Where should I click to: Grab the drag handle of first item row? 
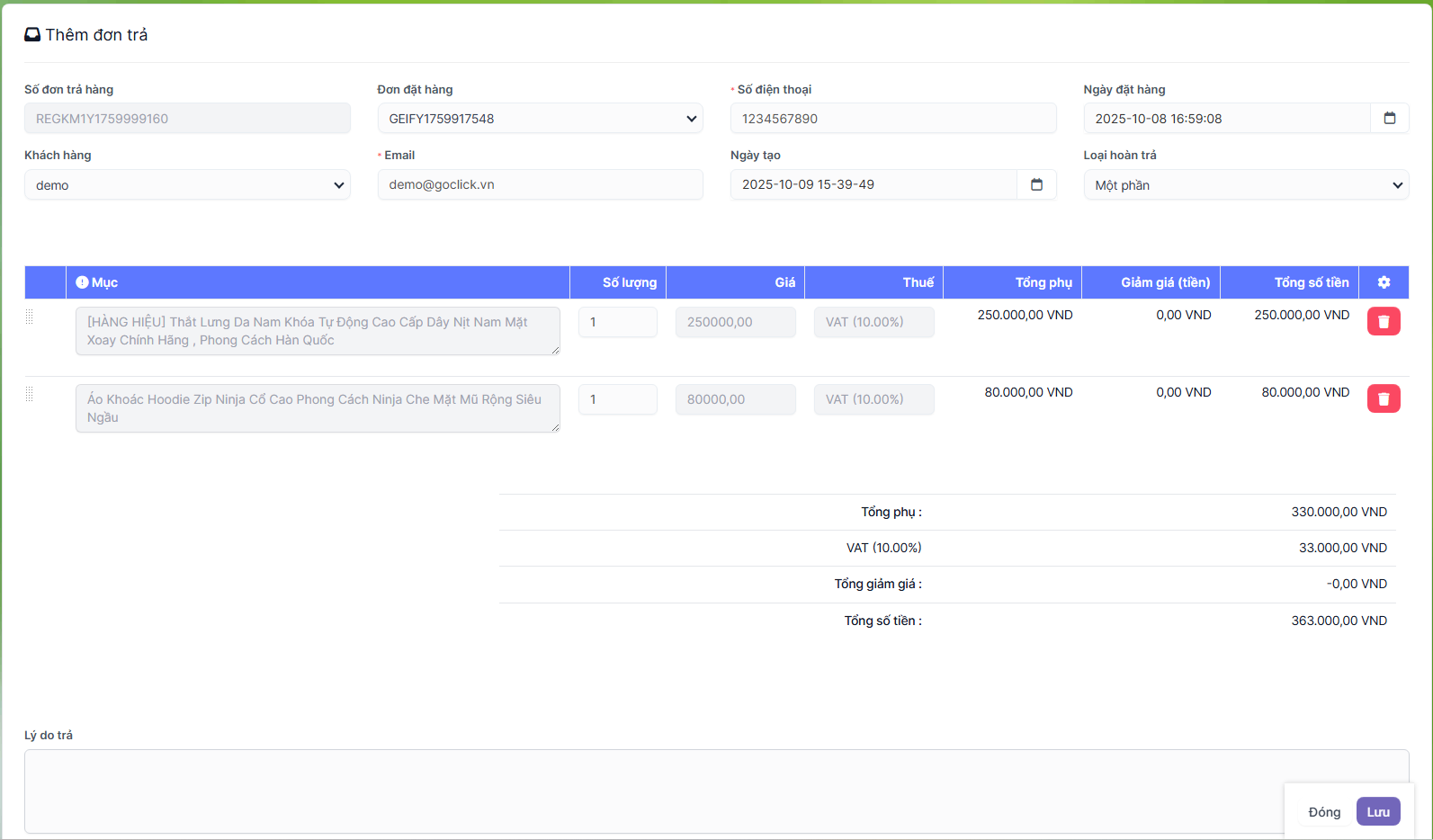30,317
